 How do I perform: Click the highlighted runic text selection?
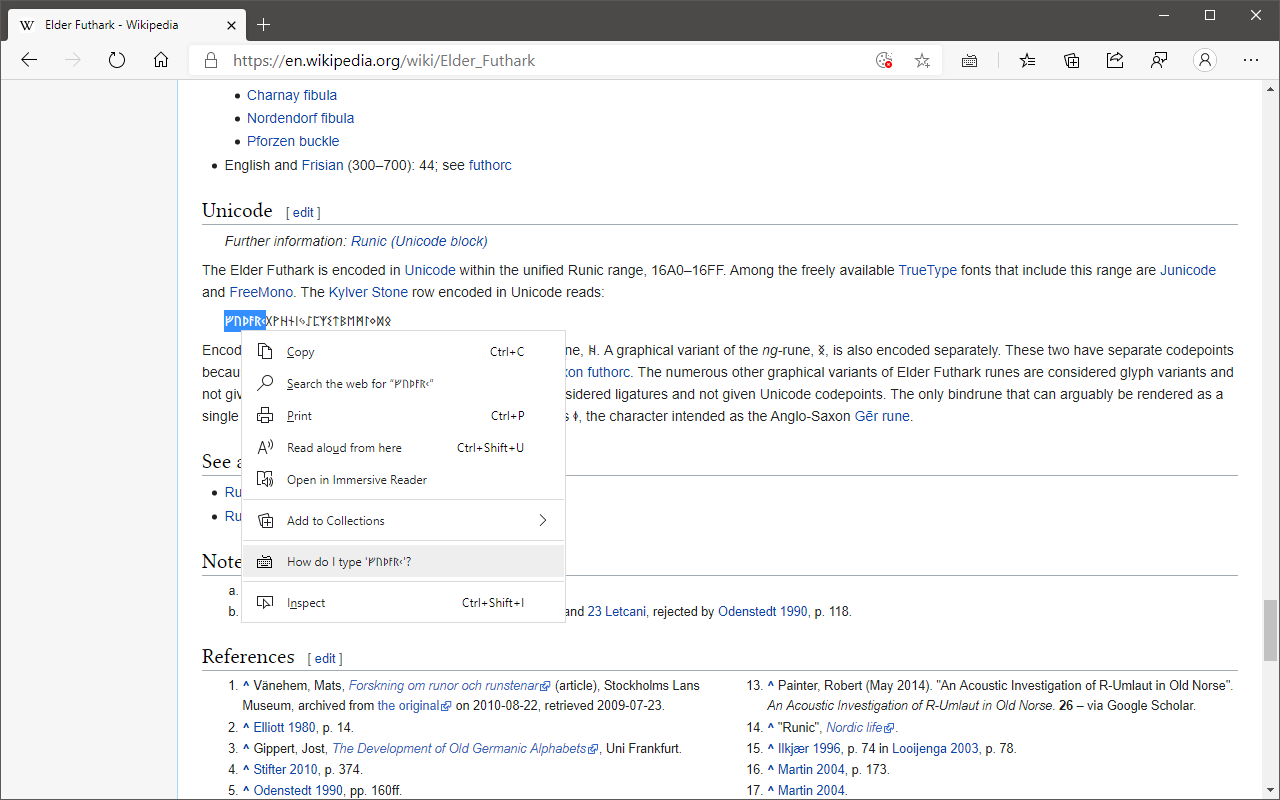(245, 321)
